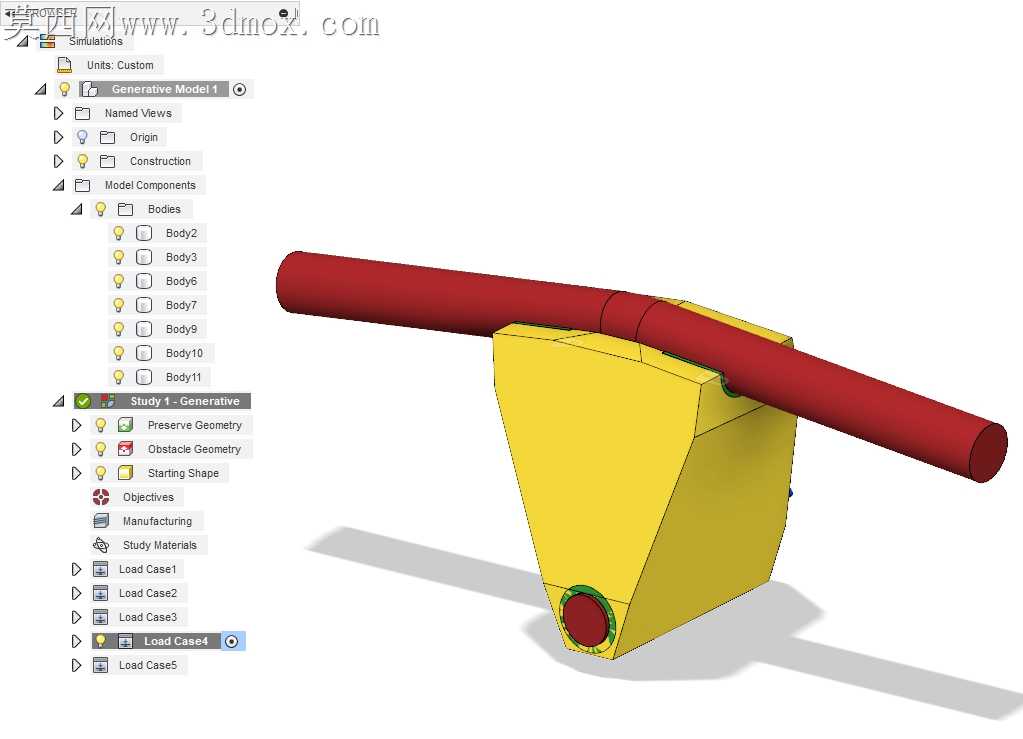Screen dimensions: 1023x739
Task: Click the Starting Shape yellow icon
Action: coord(125,473)
